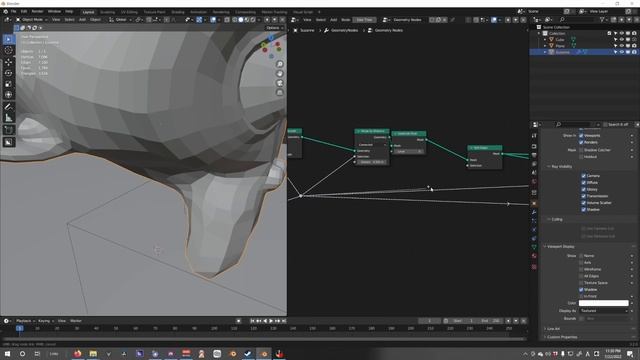The height and width of the screenshot is (360, 640).
Task: Switch to the Shading workspace tab
Action: [x=178, y=12]
